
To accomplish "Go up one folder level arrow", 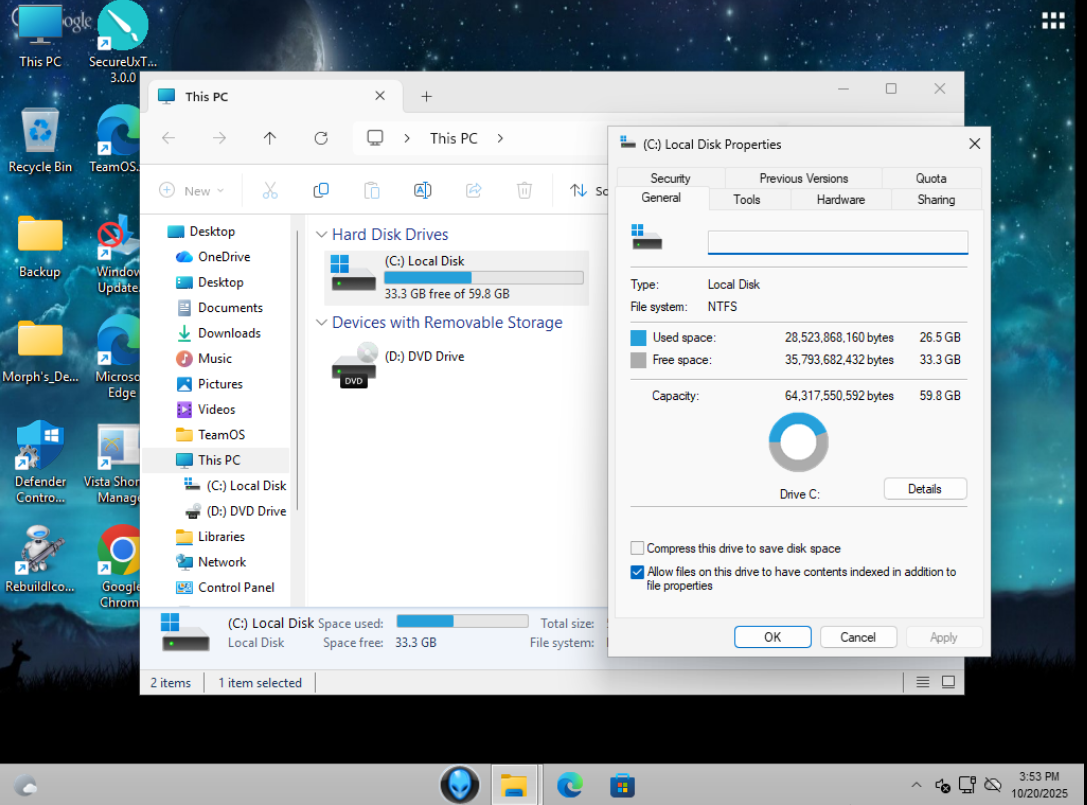I will 270,138.
